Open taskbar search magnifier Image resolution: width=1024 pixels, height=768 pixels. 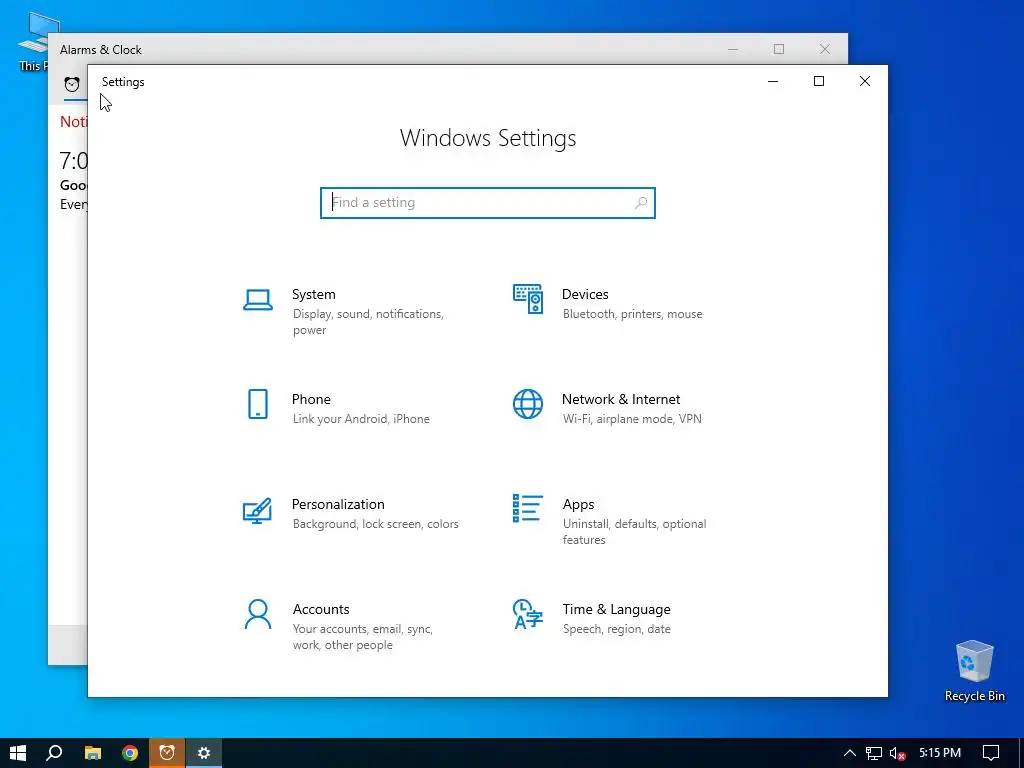(x=54, y=753)
